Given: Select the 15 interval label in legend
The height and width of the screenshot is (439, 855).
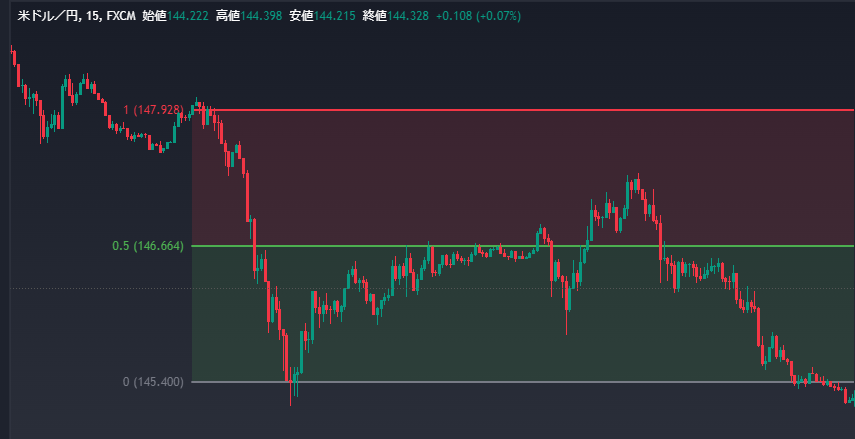Looking at the screenshot, I should click(x=92, y=17).
